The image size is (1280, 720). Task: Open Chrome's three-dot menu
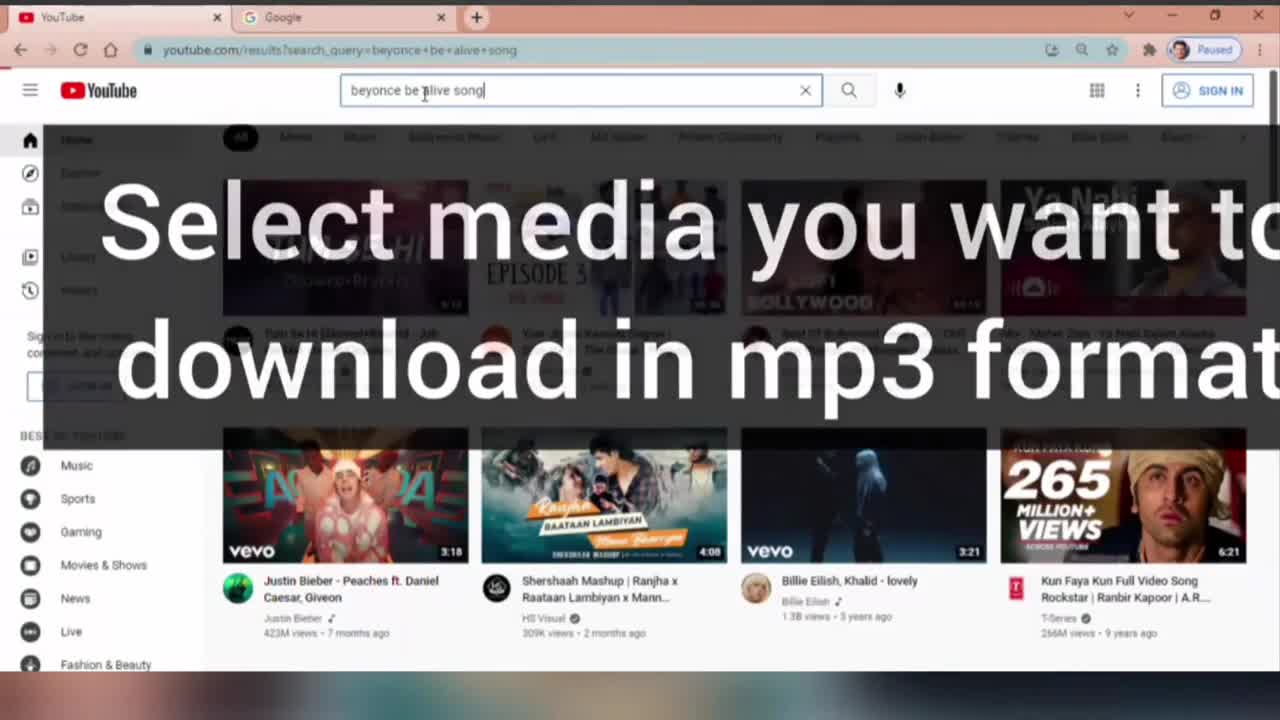point(1259,50)
